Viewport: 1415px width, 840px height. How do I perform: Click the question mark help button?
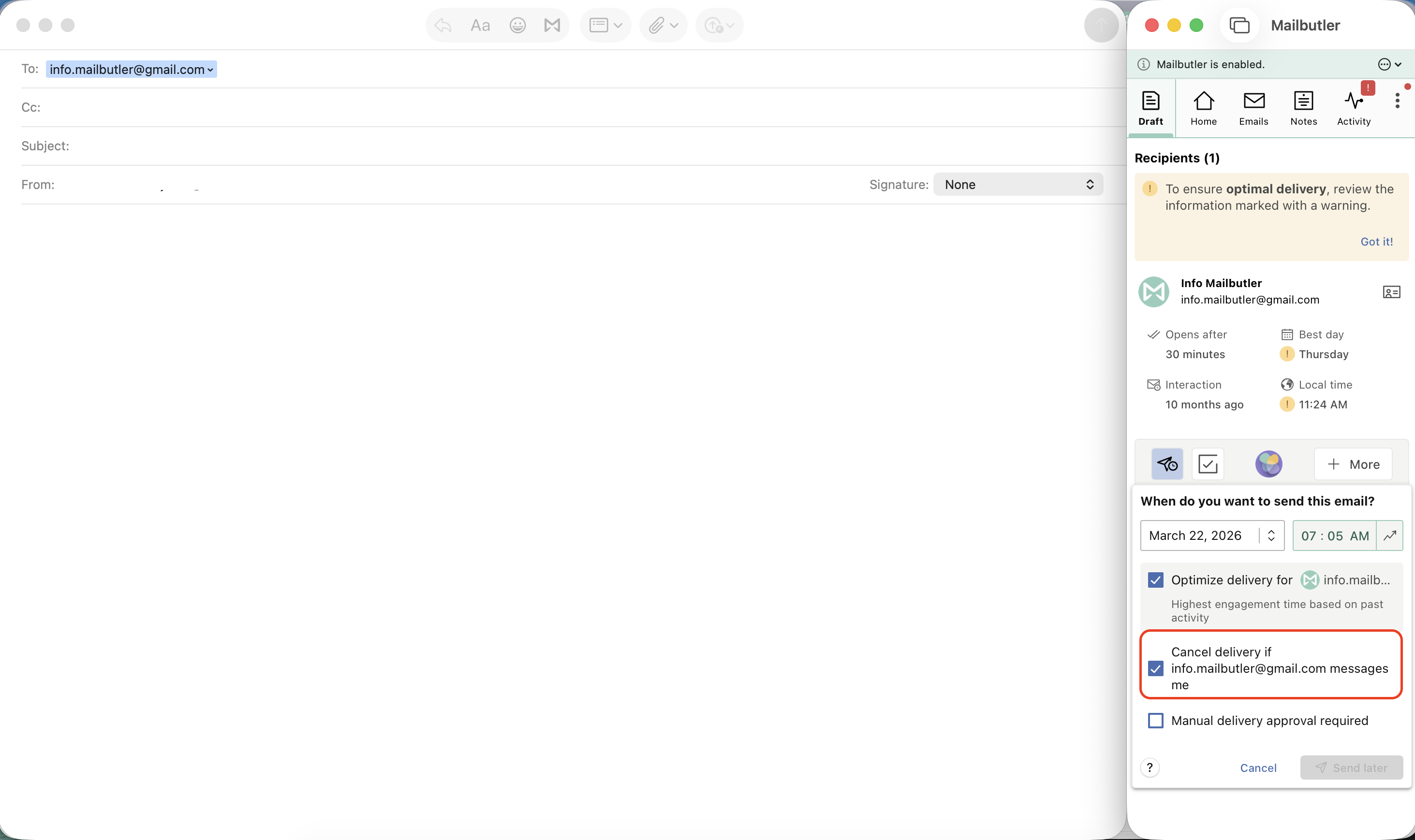coord(1150,768)
